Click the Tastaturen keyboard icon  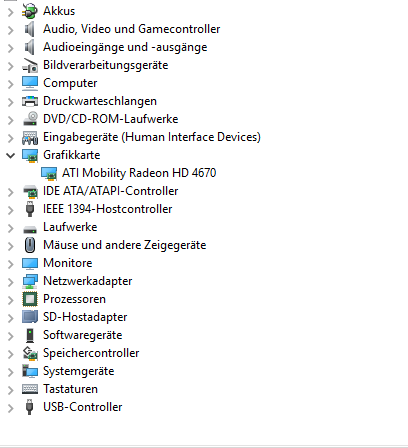[30, 389]
